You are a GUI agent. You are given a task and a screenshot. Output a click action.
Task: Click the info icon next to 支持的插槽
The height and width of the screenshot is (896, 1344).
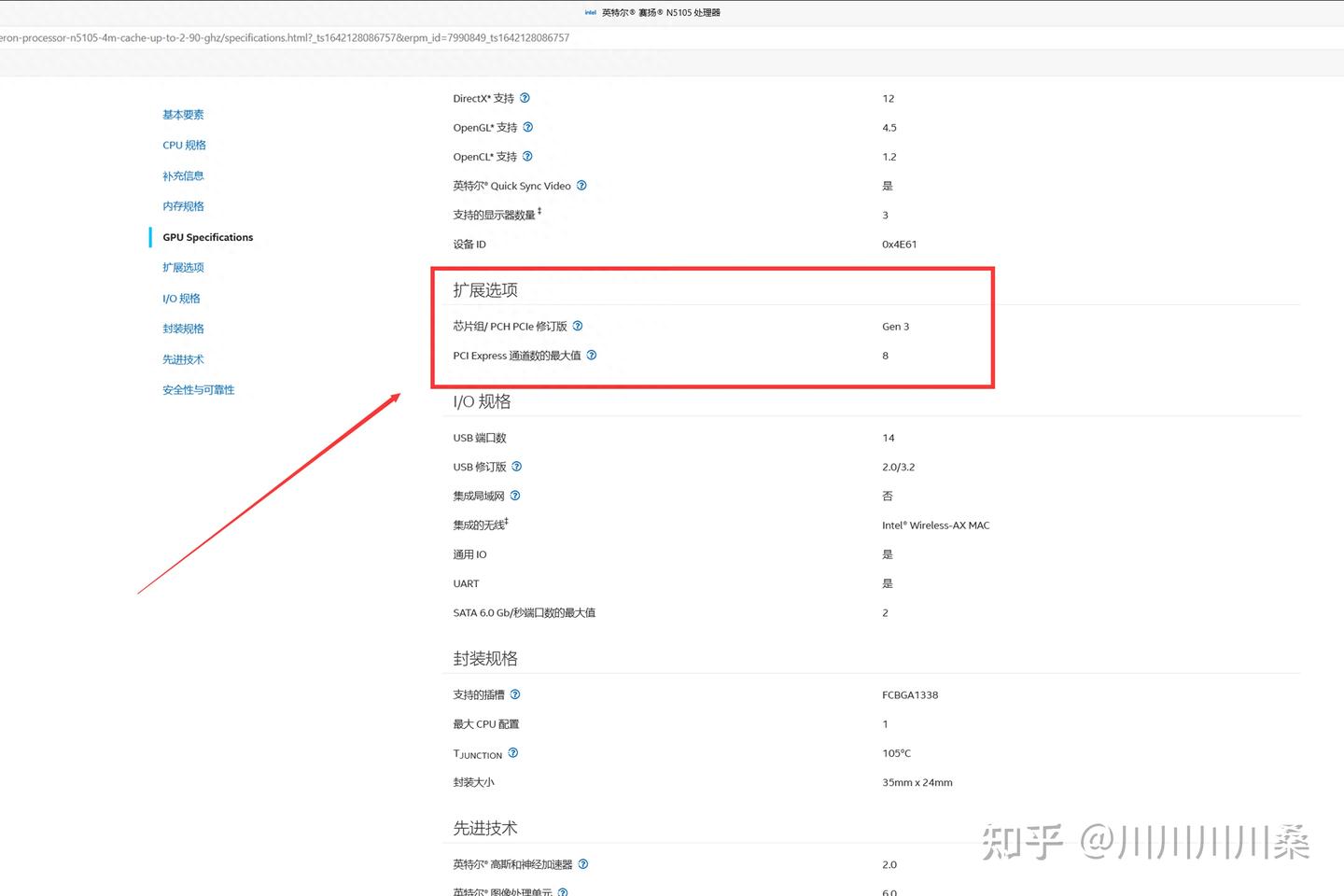(515, 694)
